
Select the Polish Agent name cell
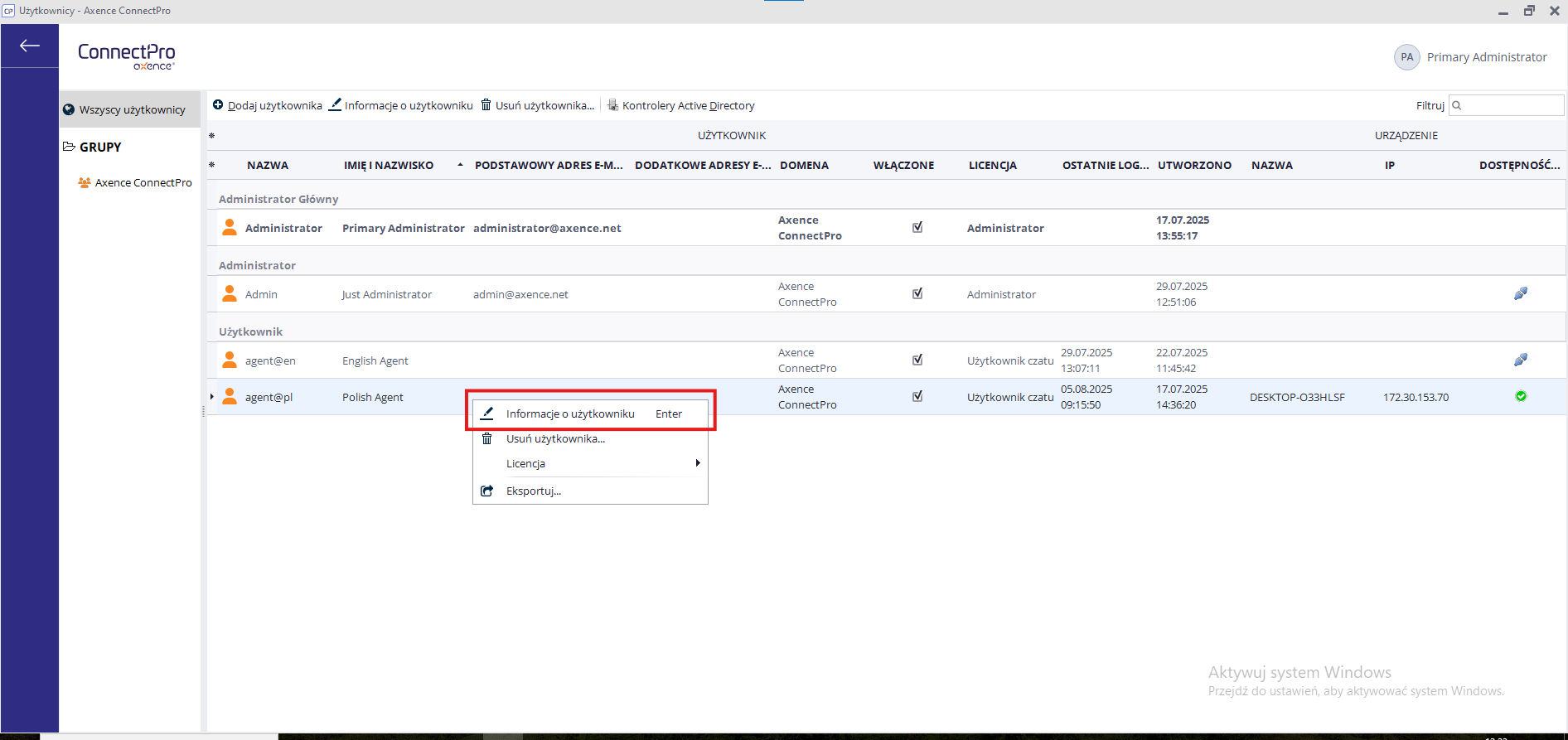[373, 397]
